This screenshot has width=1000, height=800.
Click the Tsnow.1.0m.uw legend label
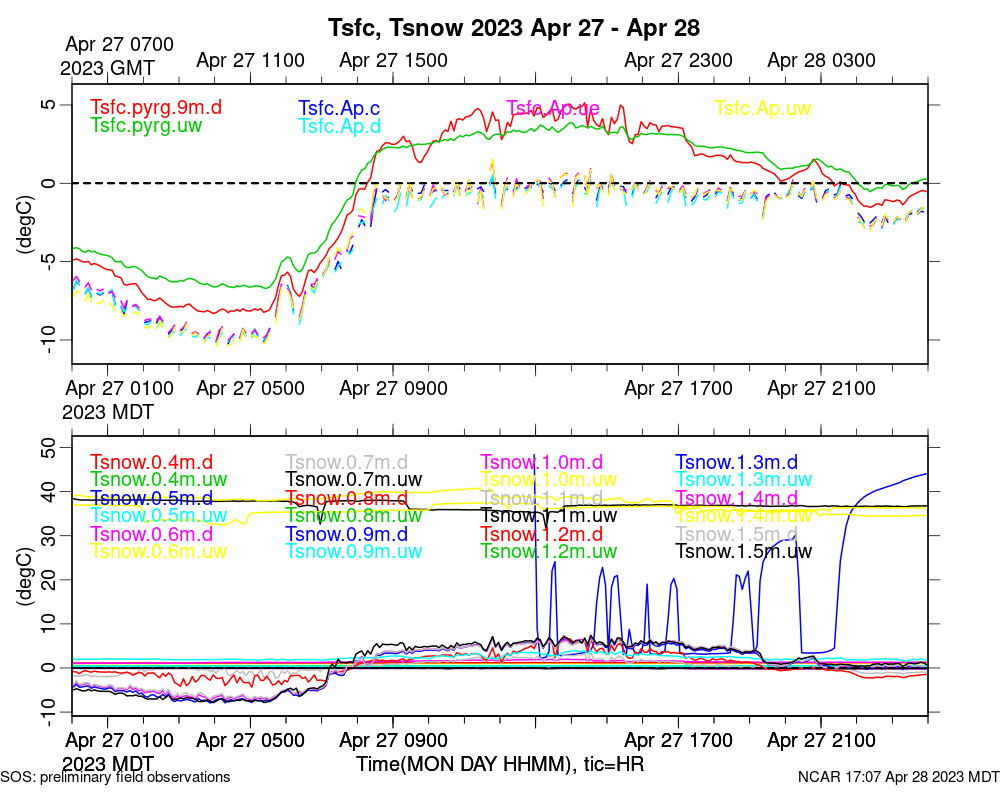[548, 479]
